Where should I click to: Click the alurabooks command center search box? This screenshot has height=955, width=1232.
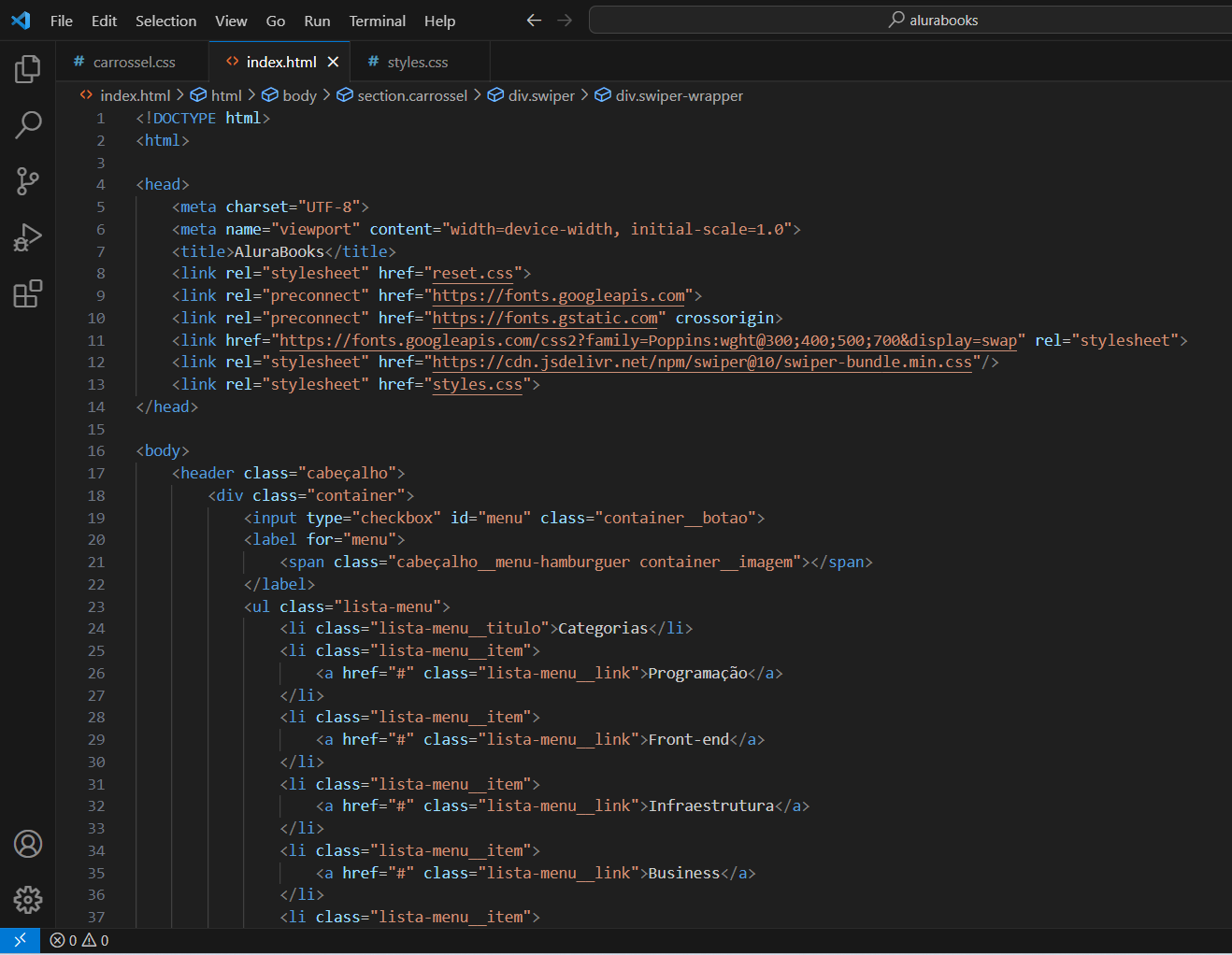click(911, 20)
